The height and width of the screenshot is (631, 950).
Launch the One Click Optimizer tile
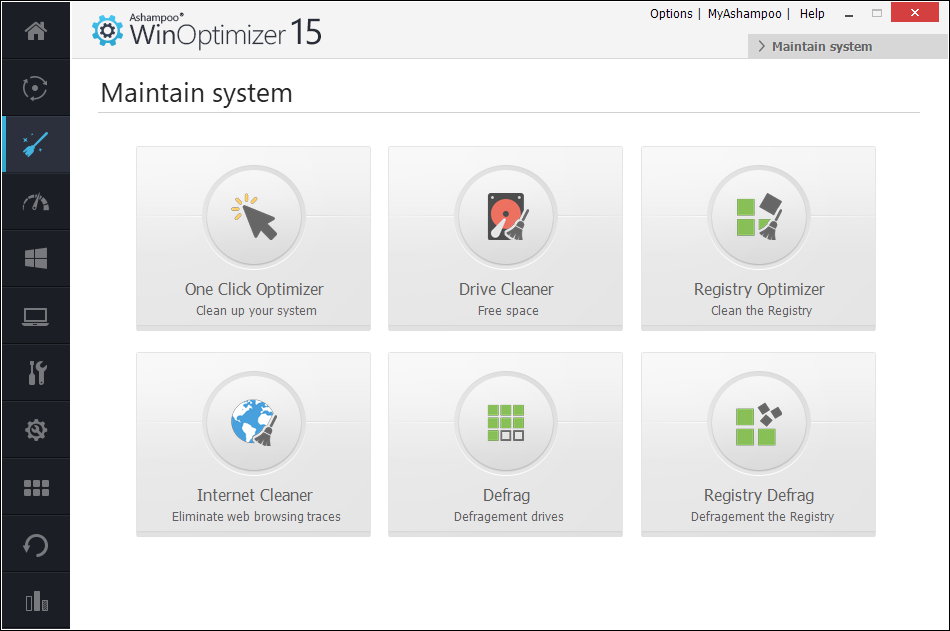point(254,238)
